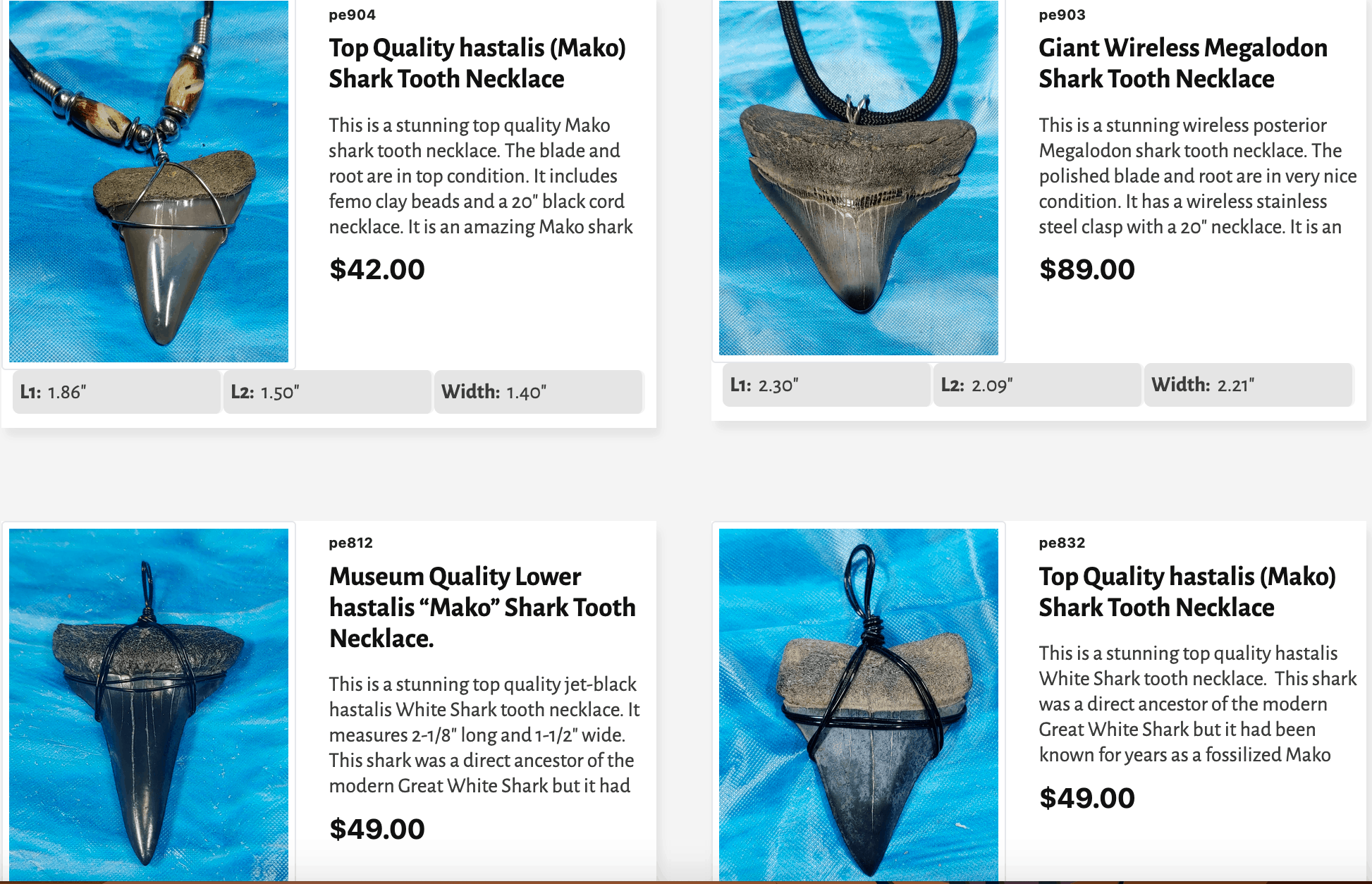Click the pe812 $49.00 price
Viewport: 1372px width, 884px height.
click(x=377, y=829)
